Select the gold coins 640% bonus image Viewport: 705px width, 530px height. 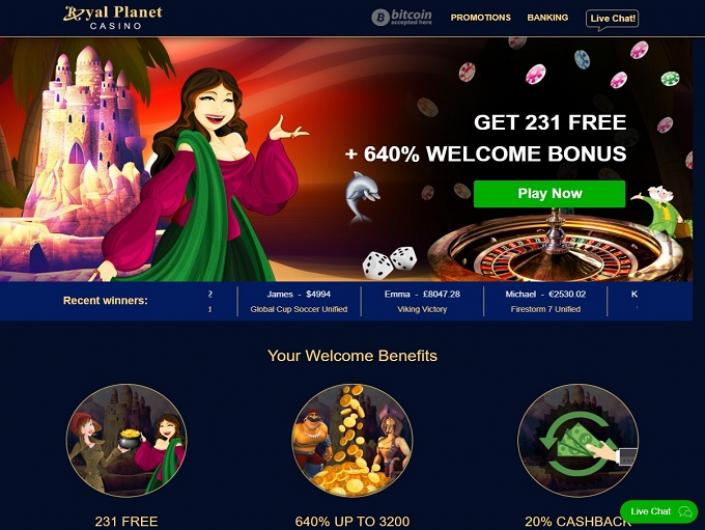tap(352, 441)
